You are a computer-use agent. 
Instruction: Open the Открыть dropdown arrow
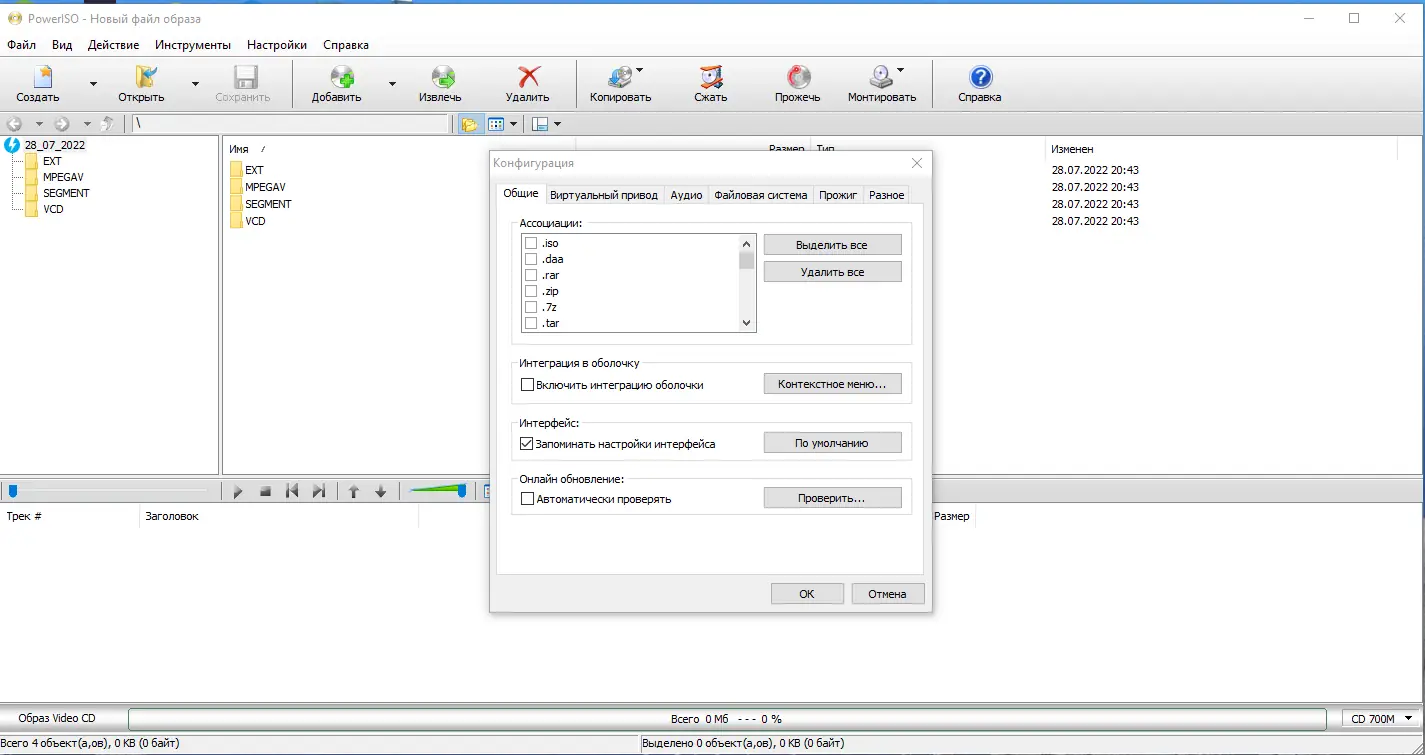[195, 84]
